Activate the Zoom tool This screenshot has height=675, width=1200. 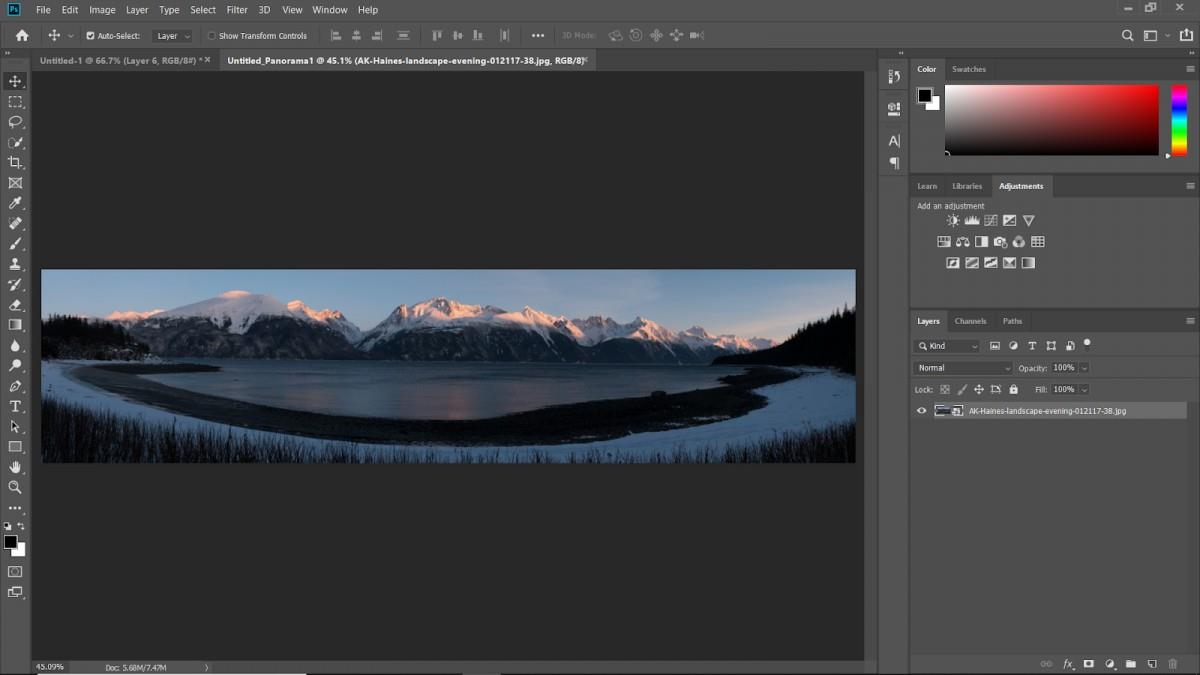[x=15, y=487]
